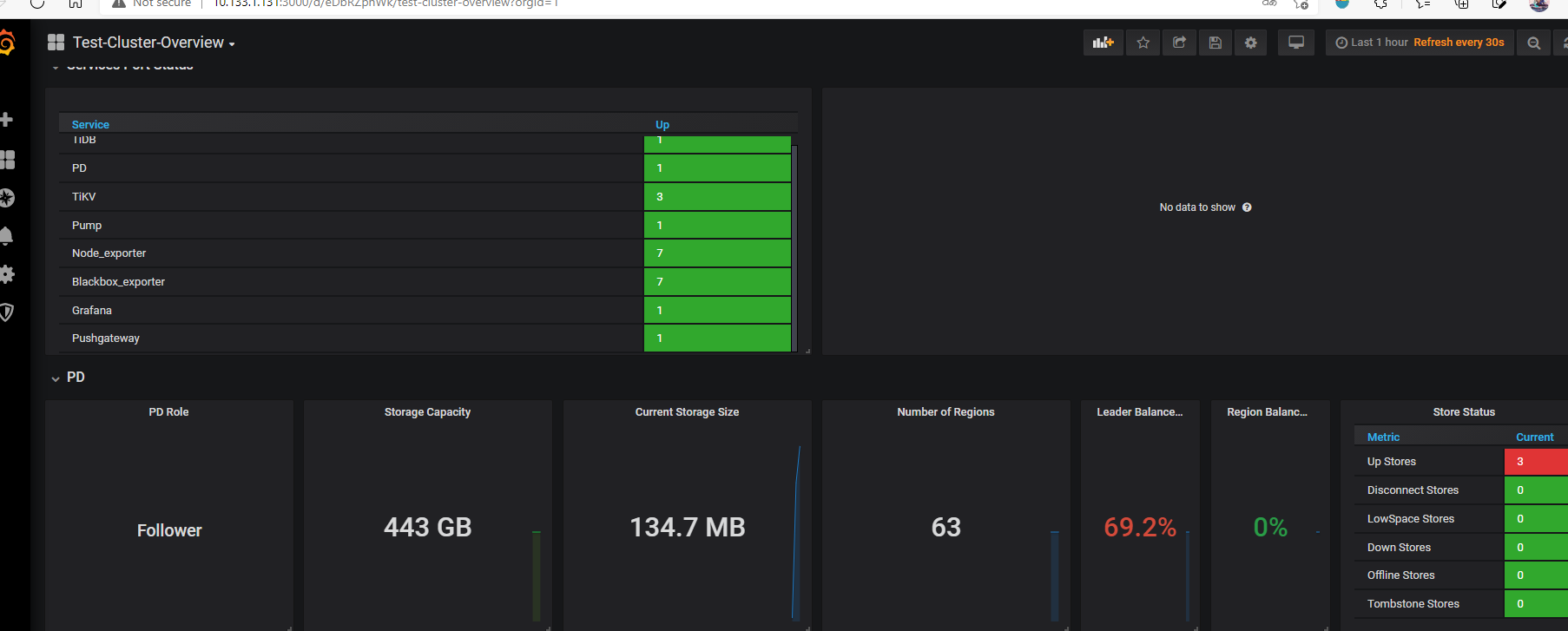Share the dashboard using the share icon
The image size is (1568, 631).
(x=1179, y=43)
